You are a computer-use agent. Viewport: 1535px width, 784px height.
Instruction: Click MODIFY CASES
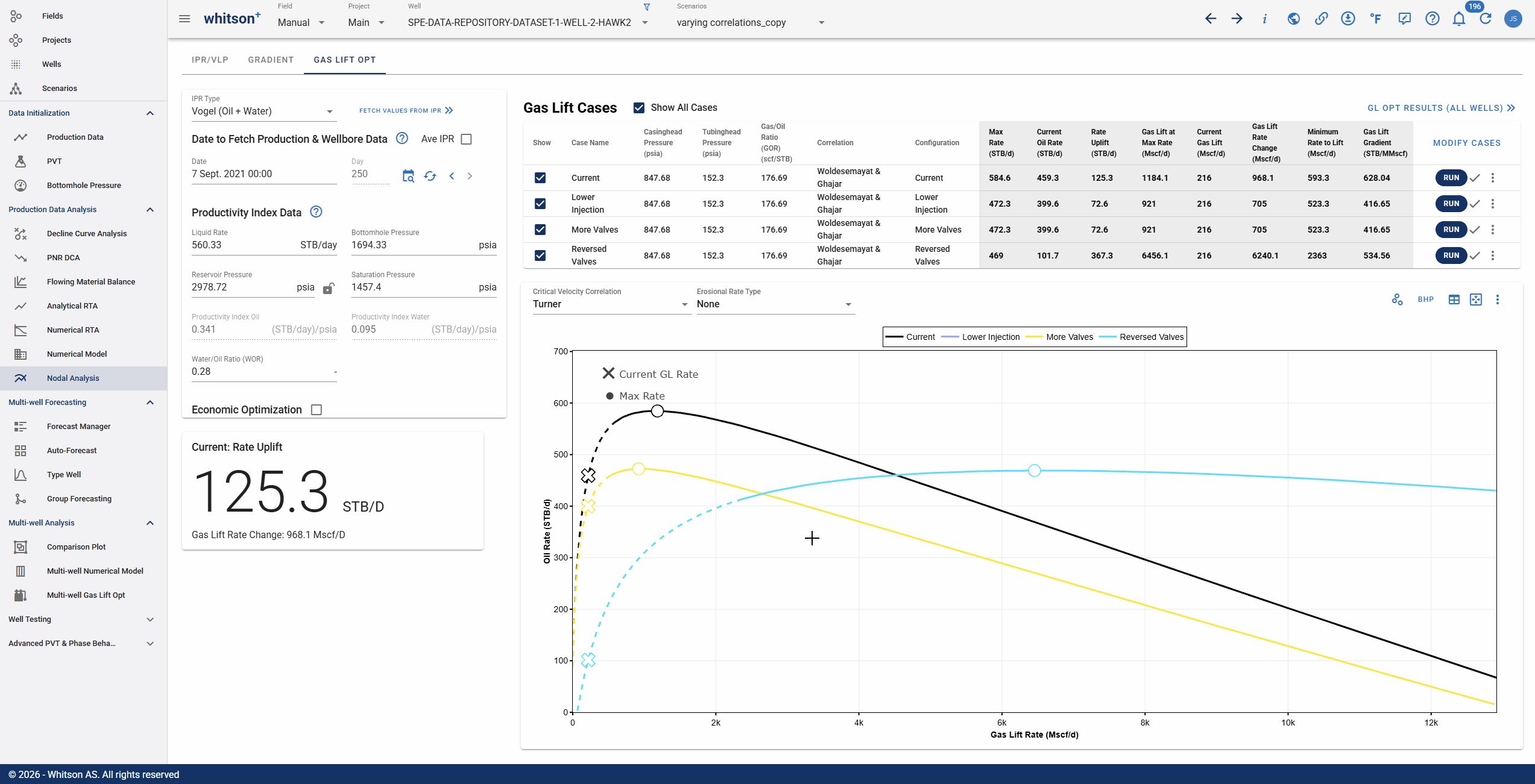click(x=1467, y=143)
